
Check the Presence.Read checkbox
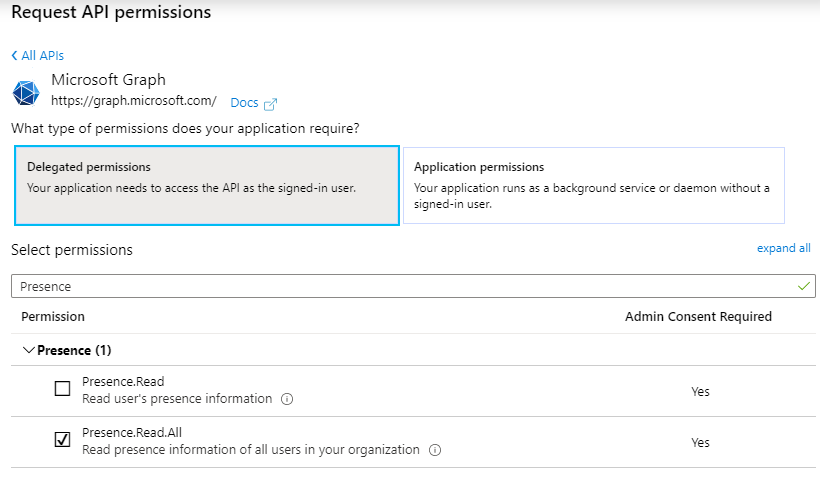(62, 388)
